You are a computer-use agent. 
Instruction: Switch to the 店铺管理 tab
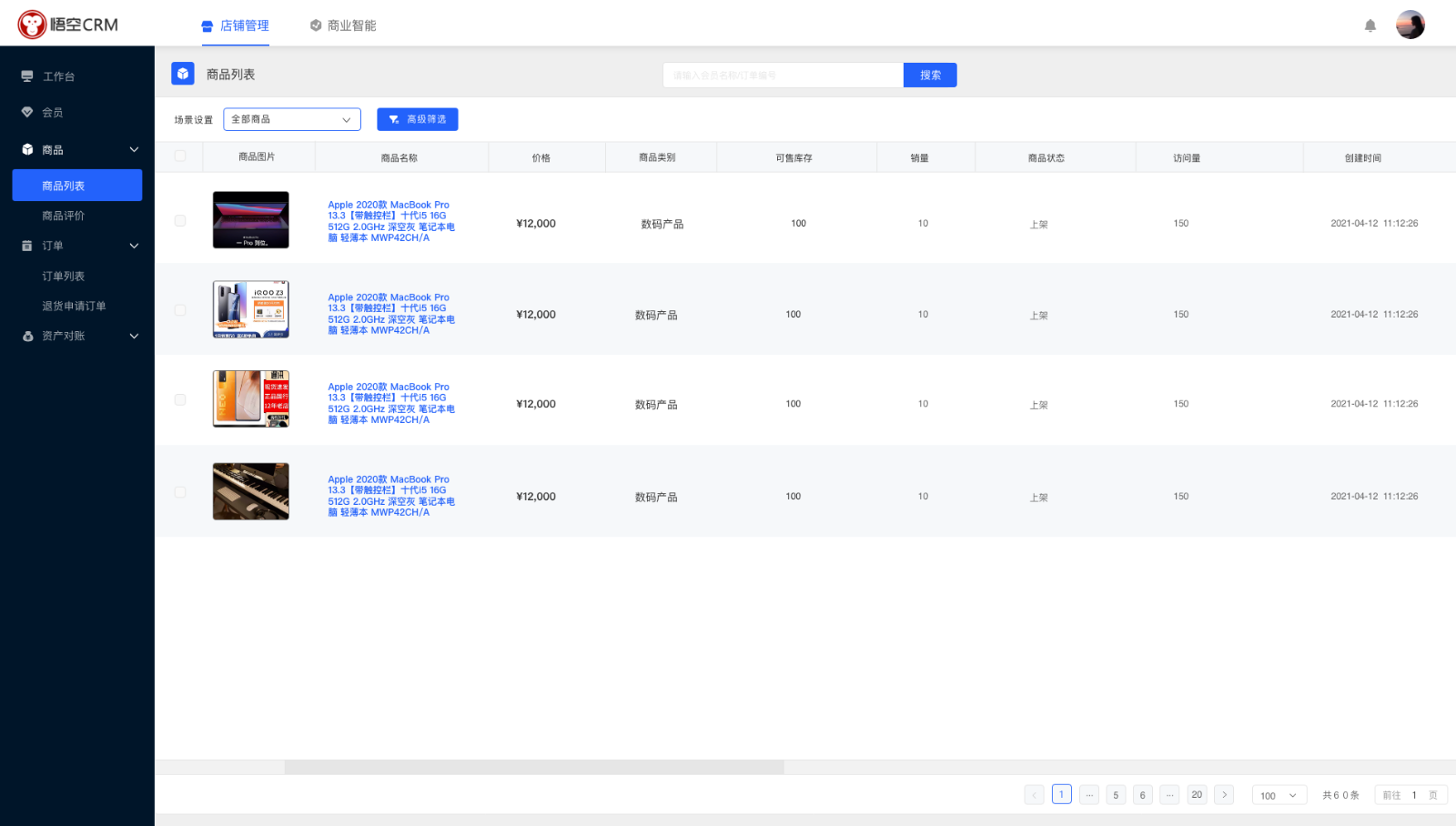[235, 25]
